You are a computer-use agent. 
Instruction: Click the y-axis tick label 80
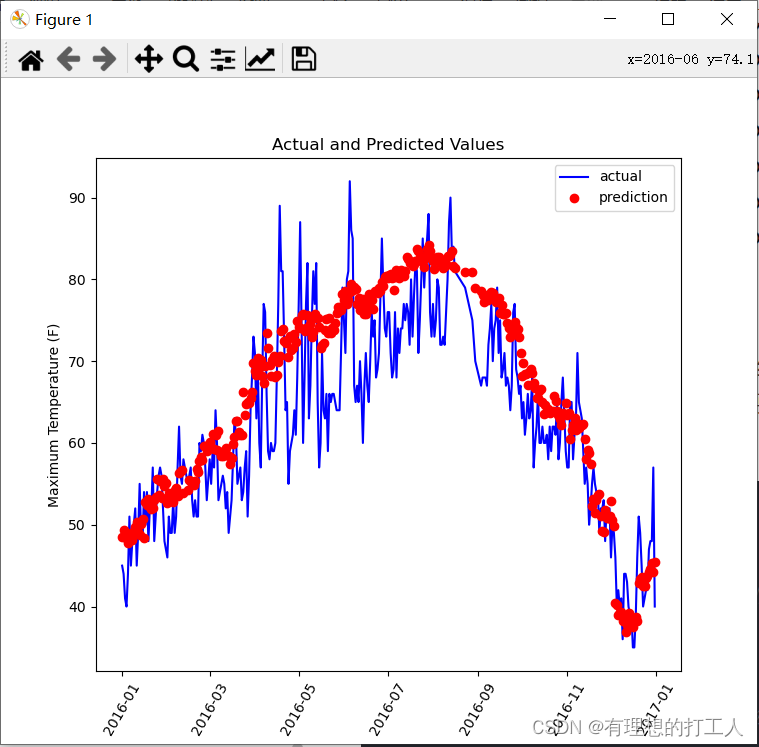tap(77, 280)
